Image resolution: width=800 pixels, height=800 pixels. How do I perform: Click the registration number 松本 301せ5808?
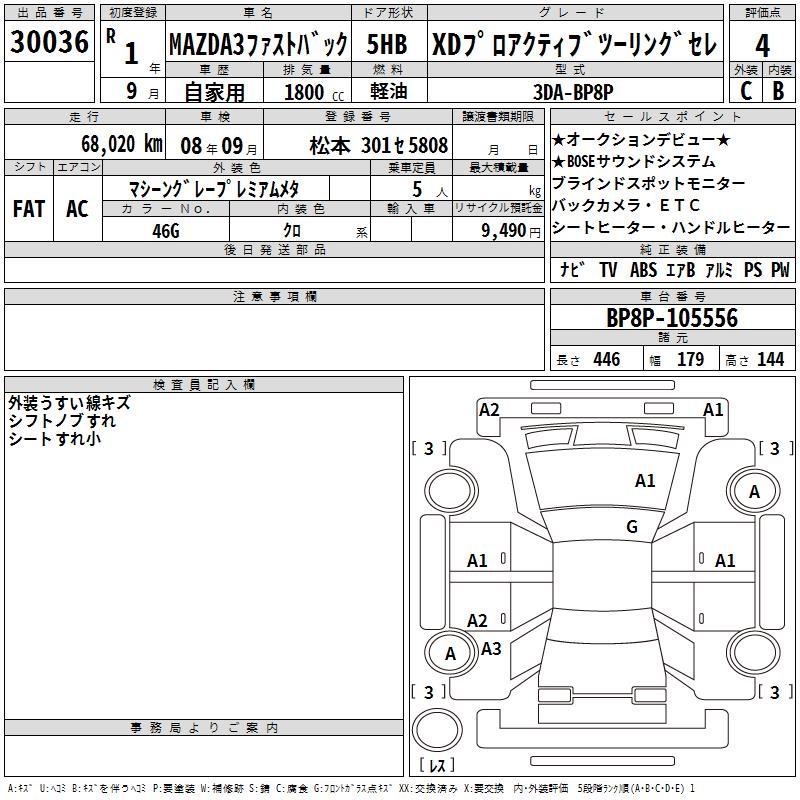click(379, 146)
